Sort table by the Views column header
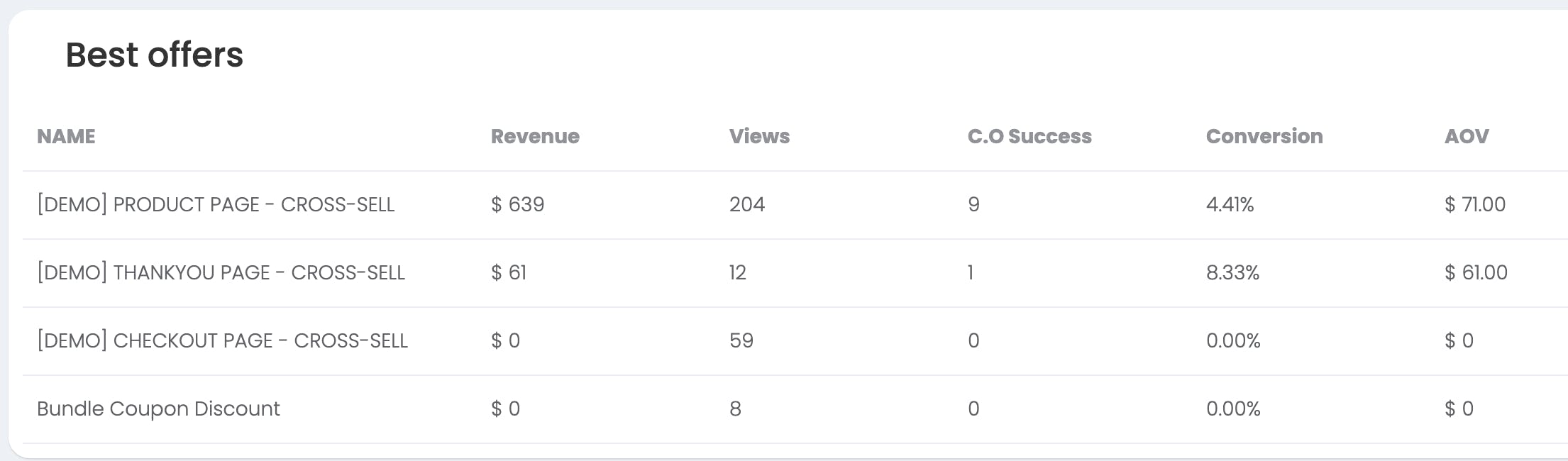Screen dimensions: 1568x461 pyautogui.click(x=759, y=136)
